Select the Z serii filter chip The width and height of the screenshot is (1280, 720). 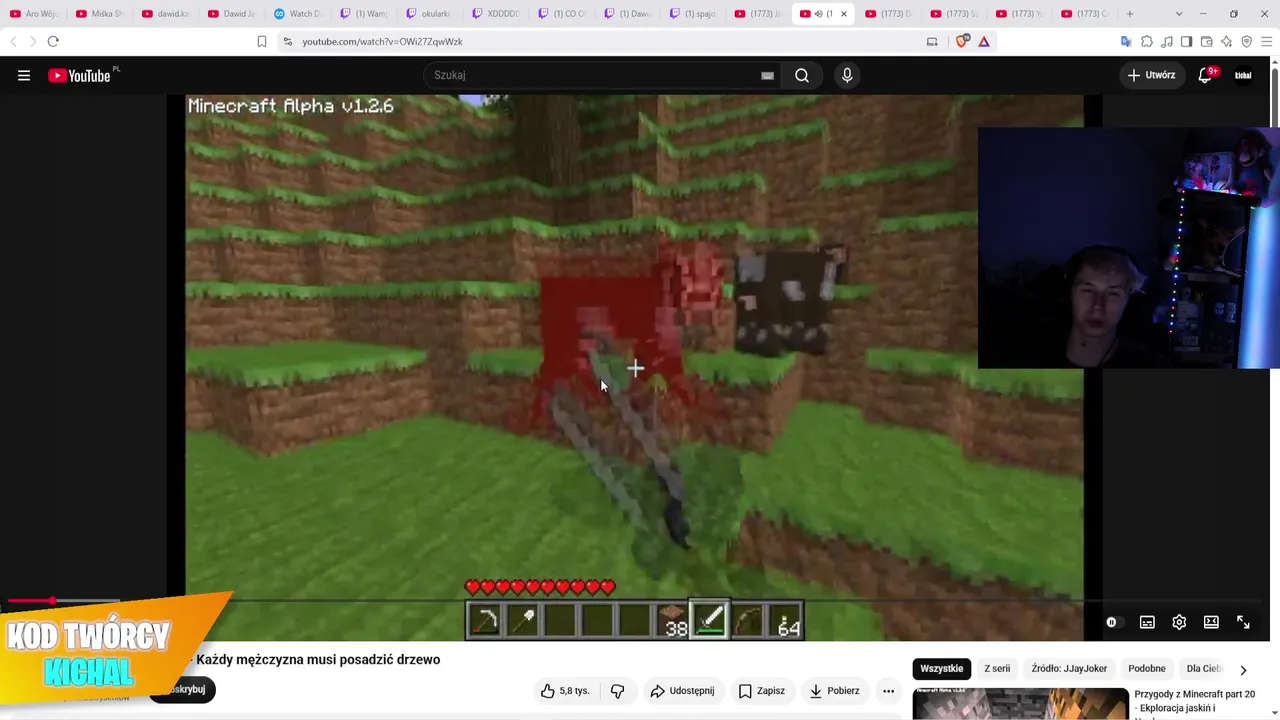pos(997,669)
